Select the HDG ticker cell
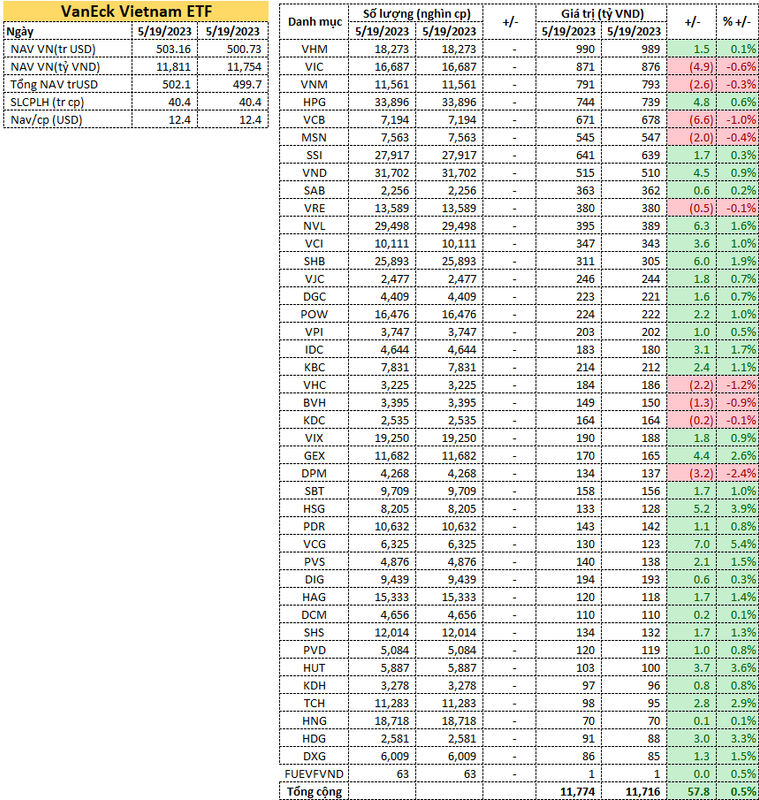The image size is (759, 800). click(x=314, y=739)
